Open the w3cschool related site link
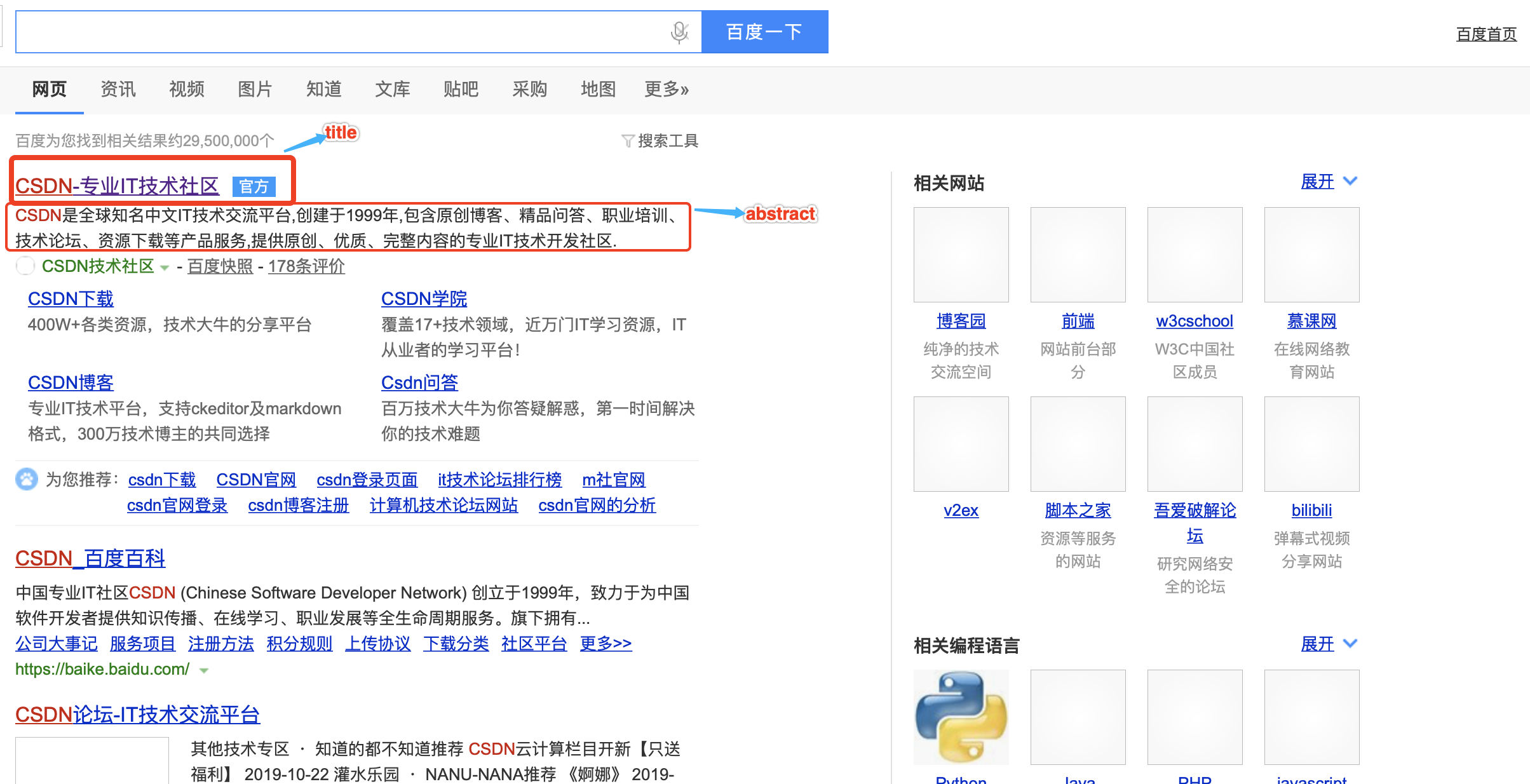Screen dimensions: 1530x784 pos(1195,321)
